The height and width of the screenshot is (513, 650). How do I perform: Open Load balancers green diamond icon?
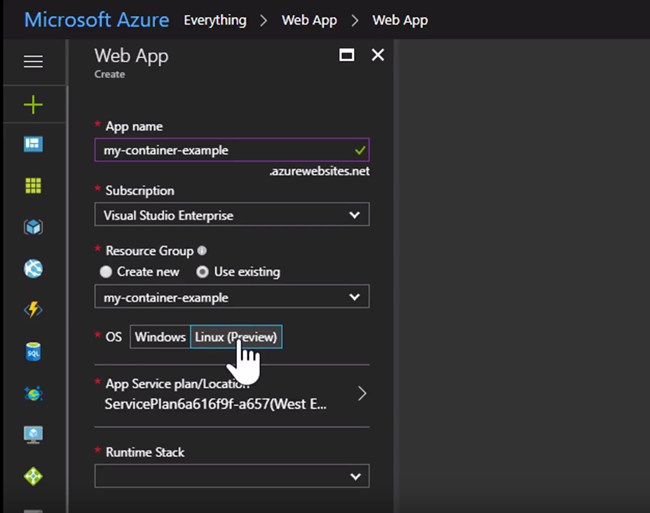(33, 476)
